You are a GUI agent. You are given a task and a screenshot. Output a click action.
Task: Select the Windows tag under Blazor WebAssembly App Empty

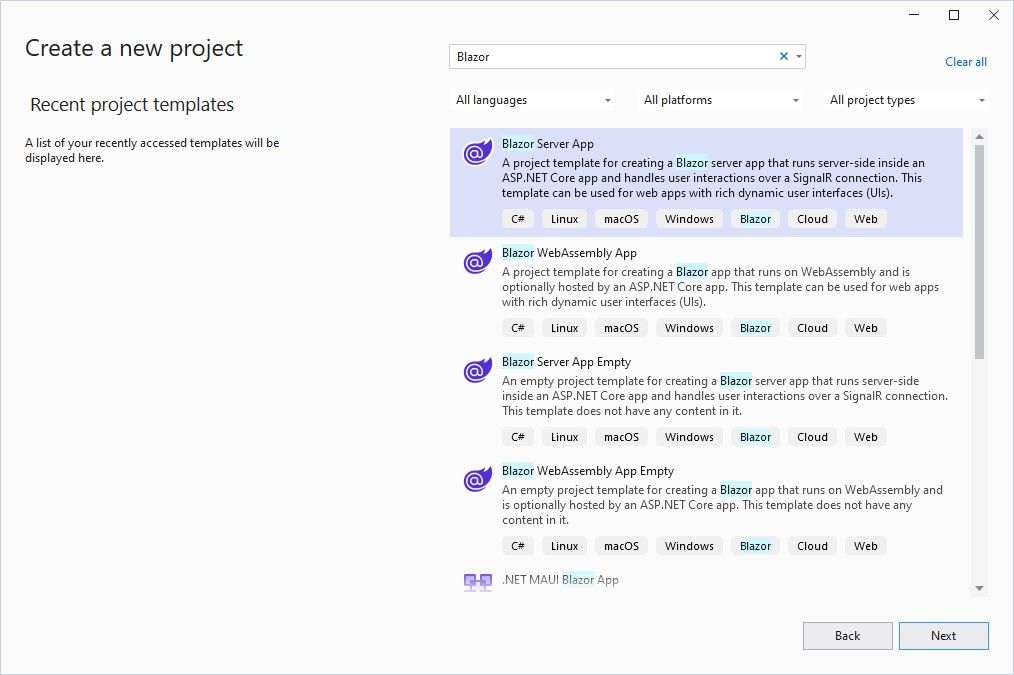pos(688,545)
